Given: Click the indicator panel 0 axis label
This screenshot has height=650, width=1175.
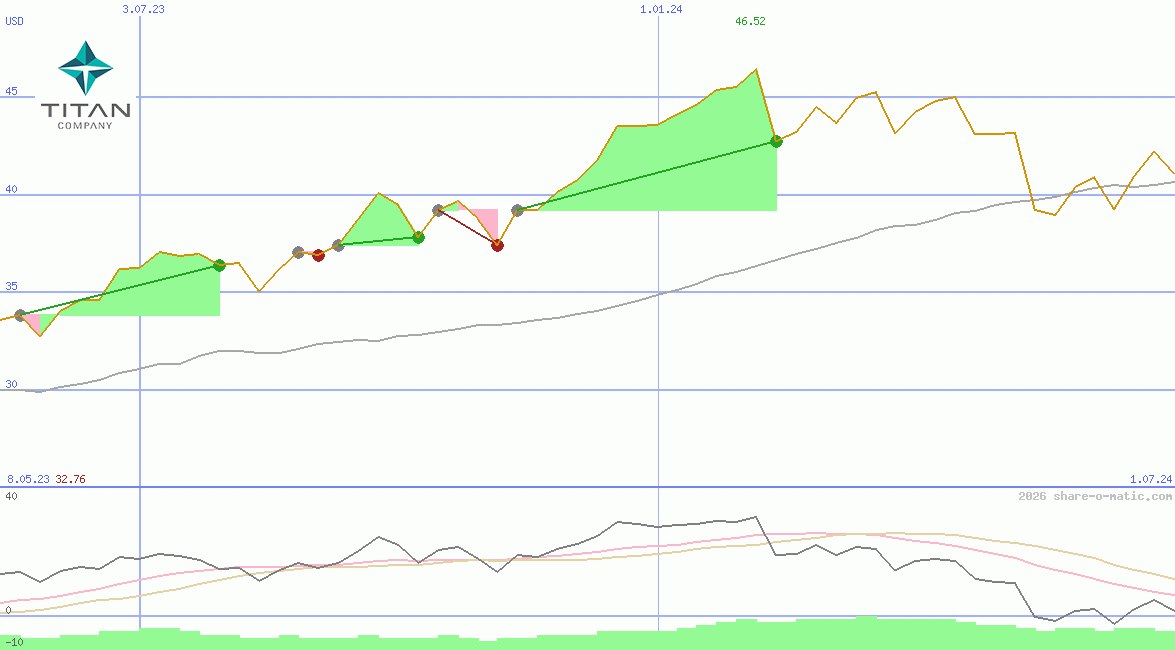Looking at the screenshot, I should point(8,610).
